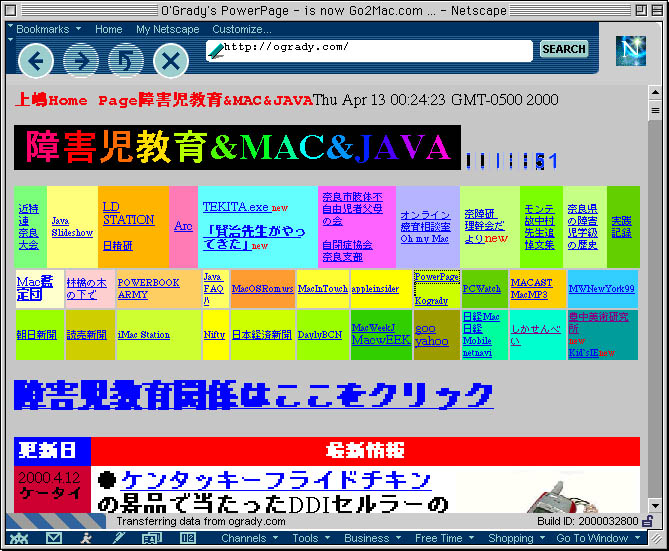669x551 pixels.
Task: Click the bookmark pencil icon beside the URL
Action: pyautogui.click(x=216, y=51)
